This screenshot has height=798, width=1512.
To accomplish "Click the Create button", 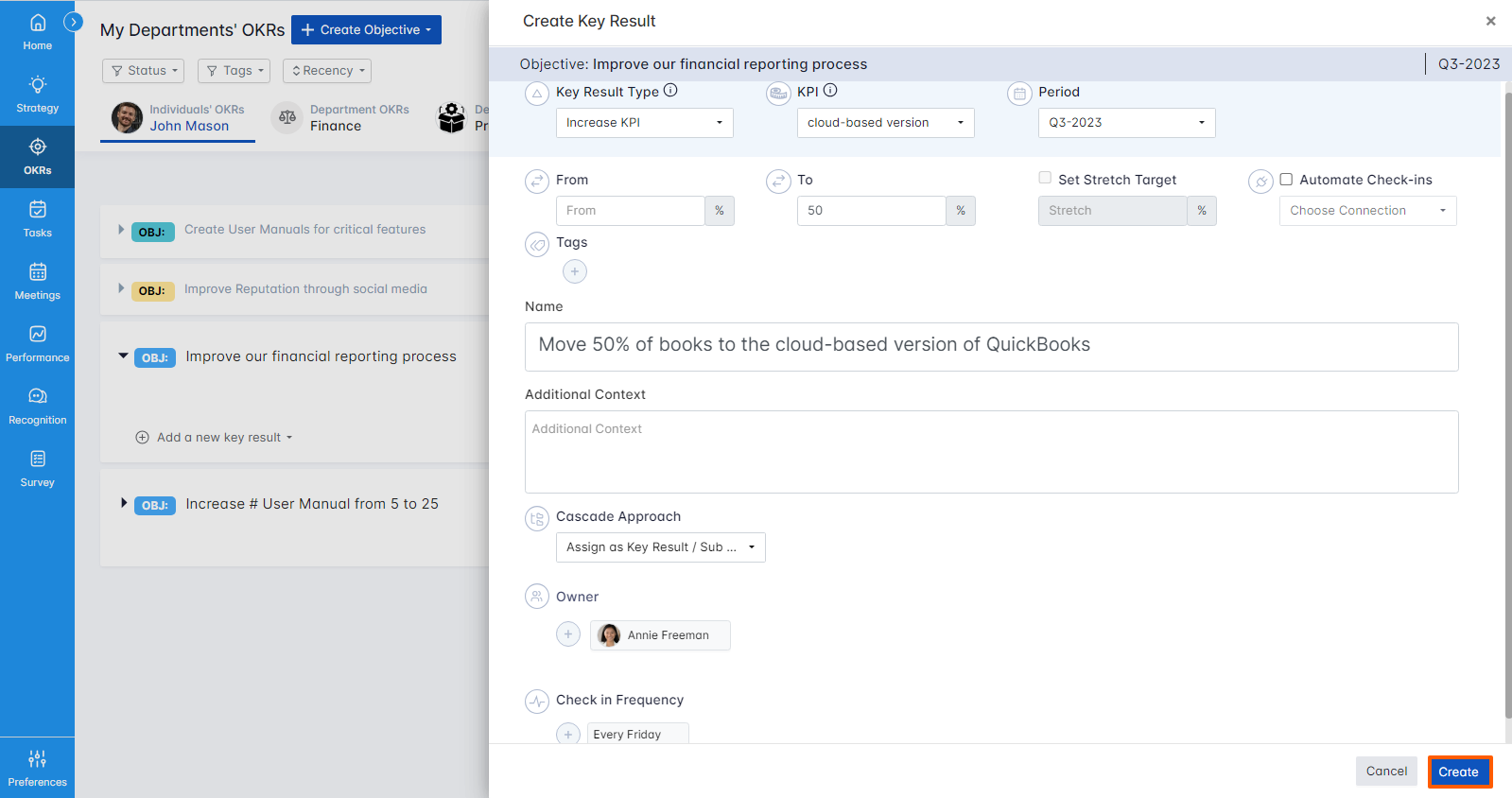I will coord(1458,772).
